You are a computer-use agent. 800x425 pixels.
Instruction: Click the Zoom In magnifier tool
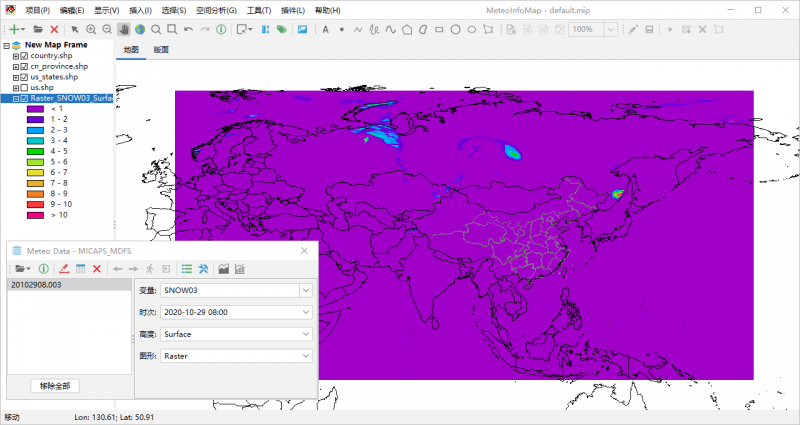pyautogui.click(x=91, y=30)
